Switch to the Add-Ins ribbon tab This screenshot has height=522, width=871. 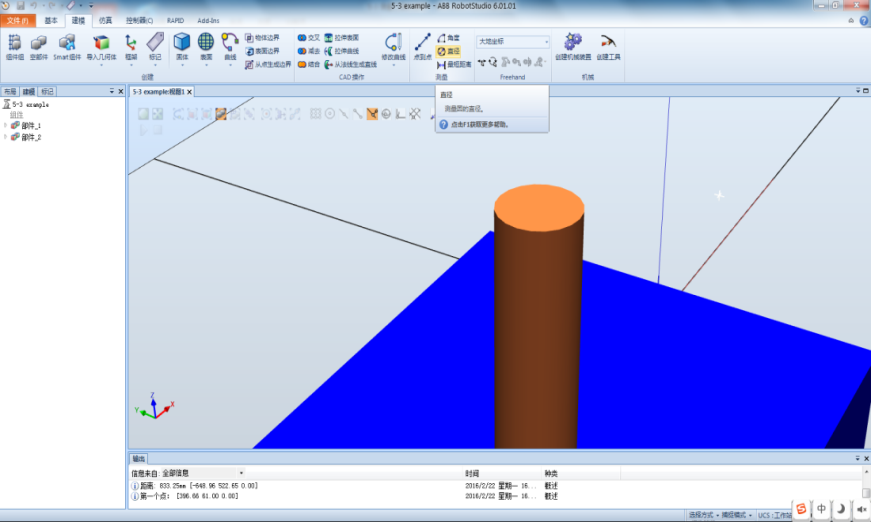click(208, 21)
